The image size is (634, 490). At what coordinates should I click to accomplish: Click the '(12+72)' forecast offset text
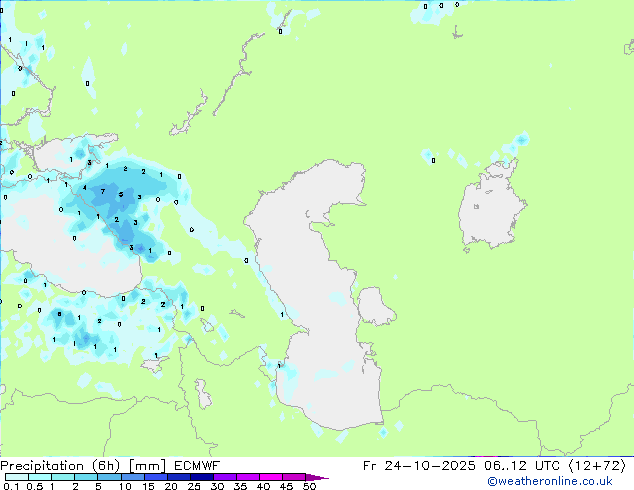pos(597,466)
